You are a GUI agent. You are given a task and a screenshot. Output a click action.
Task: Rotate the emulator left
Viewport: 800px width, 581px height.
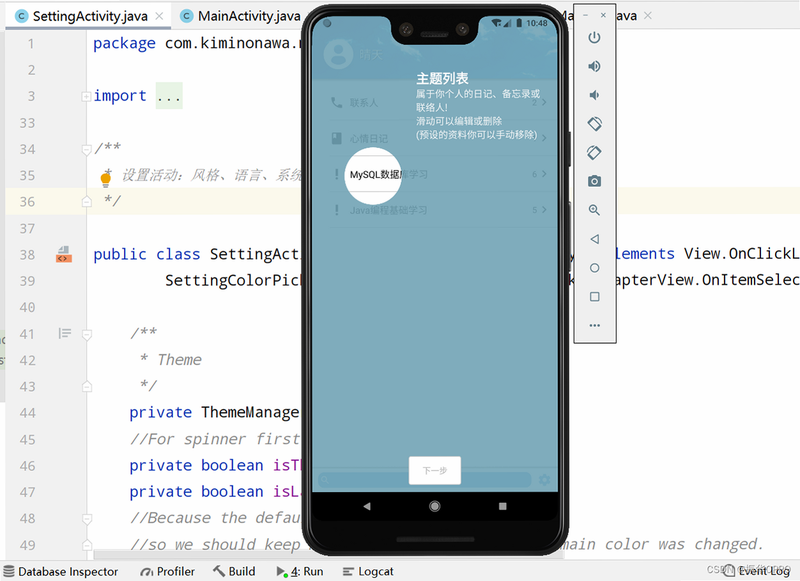[594, 123]
